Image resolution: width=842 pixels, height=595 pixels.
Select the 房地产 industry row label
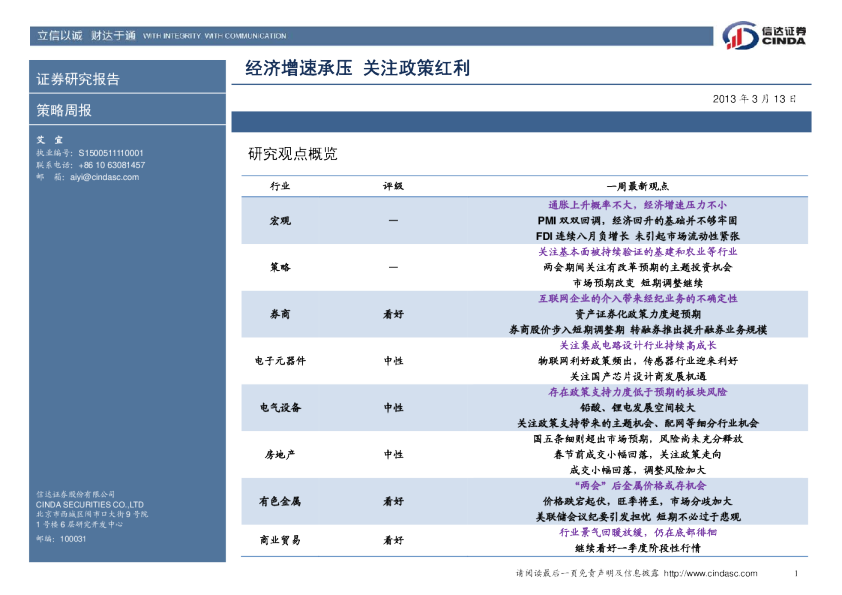coord(280,454)
